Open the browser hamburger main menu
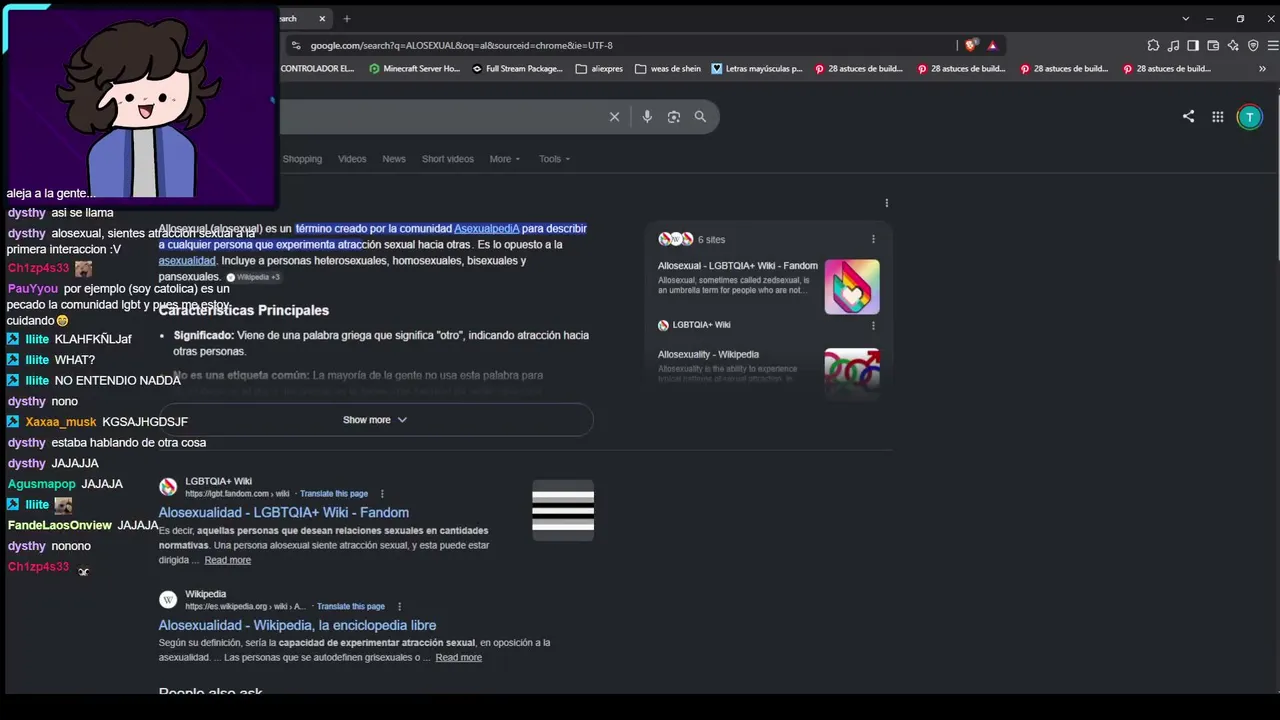The image size is (1280, 720). click(x=1273, y=45)
